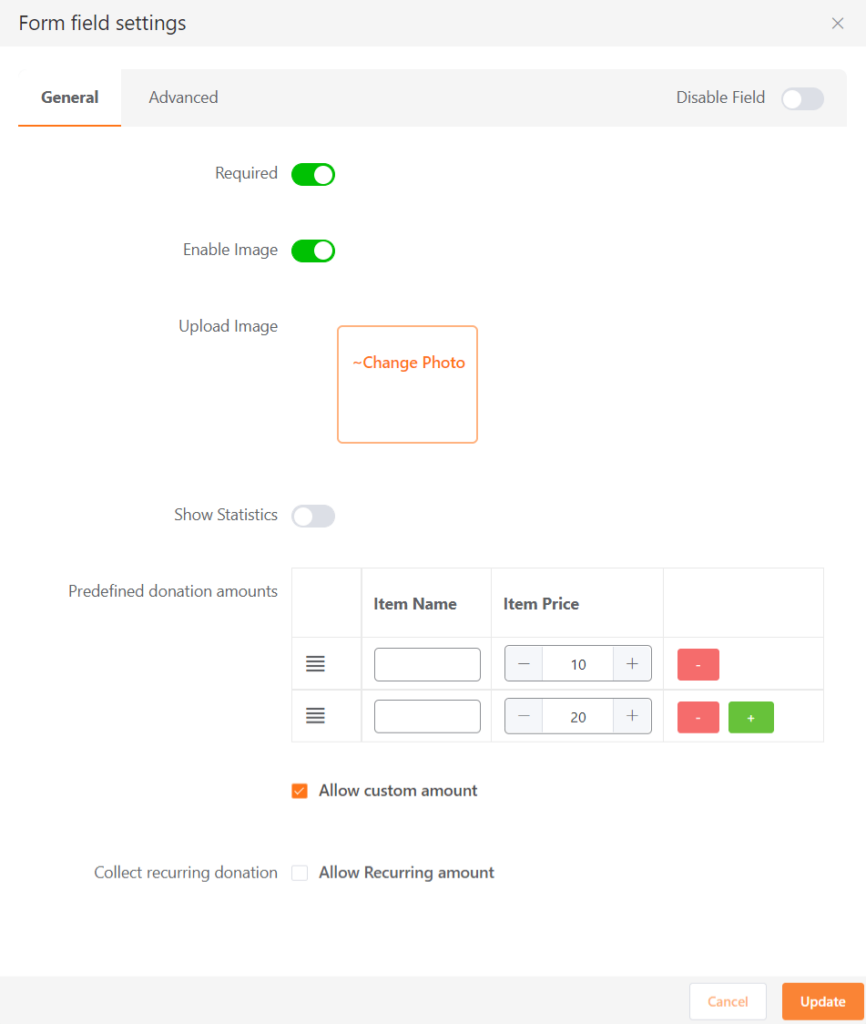Select the General tab

pos(70,98)
